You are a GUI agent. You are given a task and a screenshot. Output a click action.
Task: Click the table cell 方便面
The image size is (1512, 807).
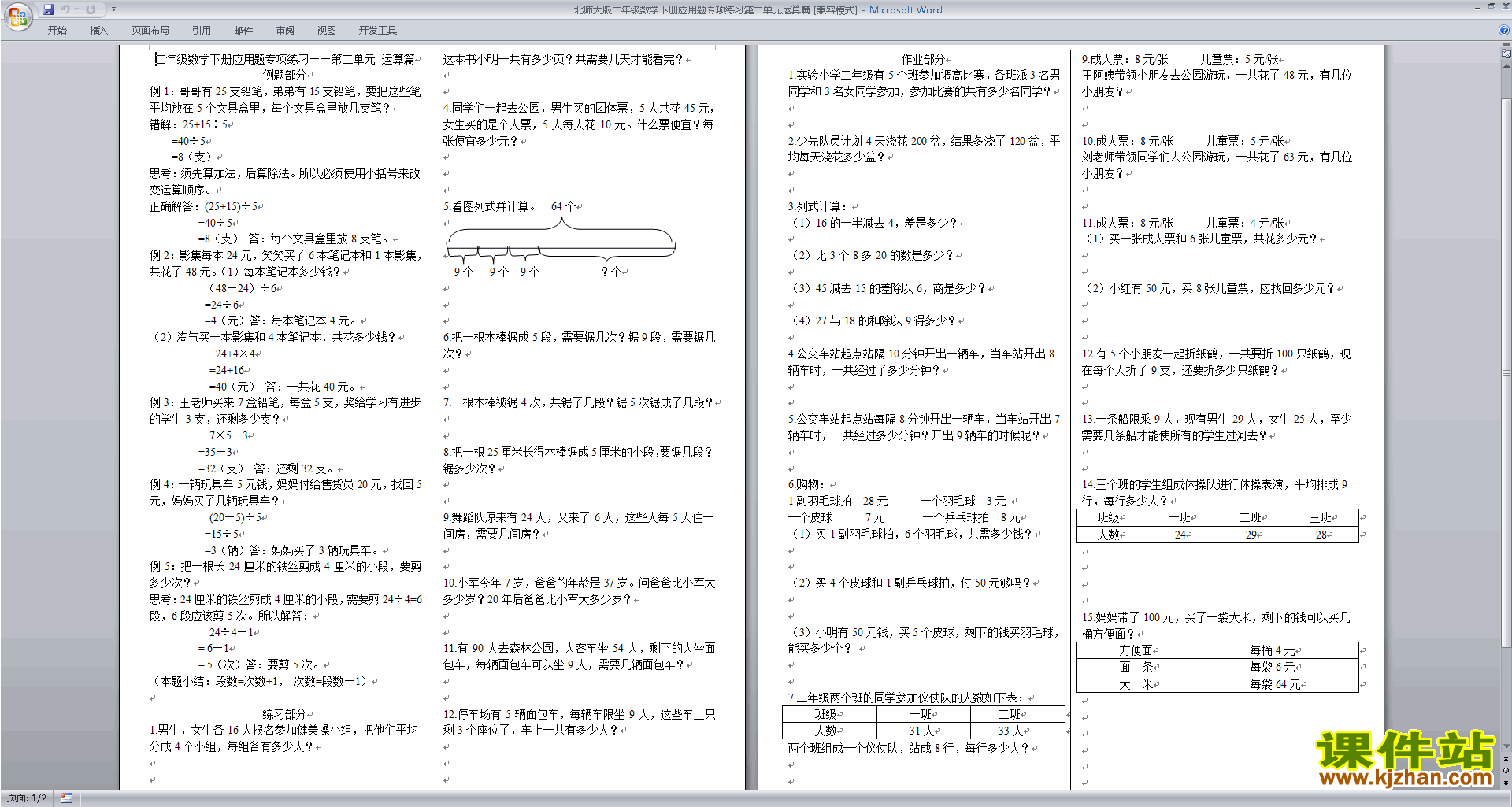1146,650
